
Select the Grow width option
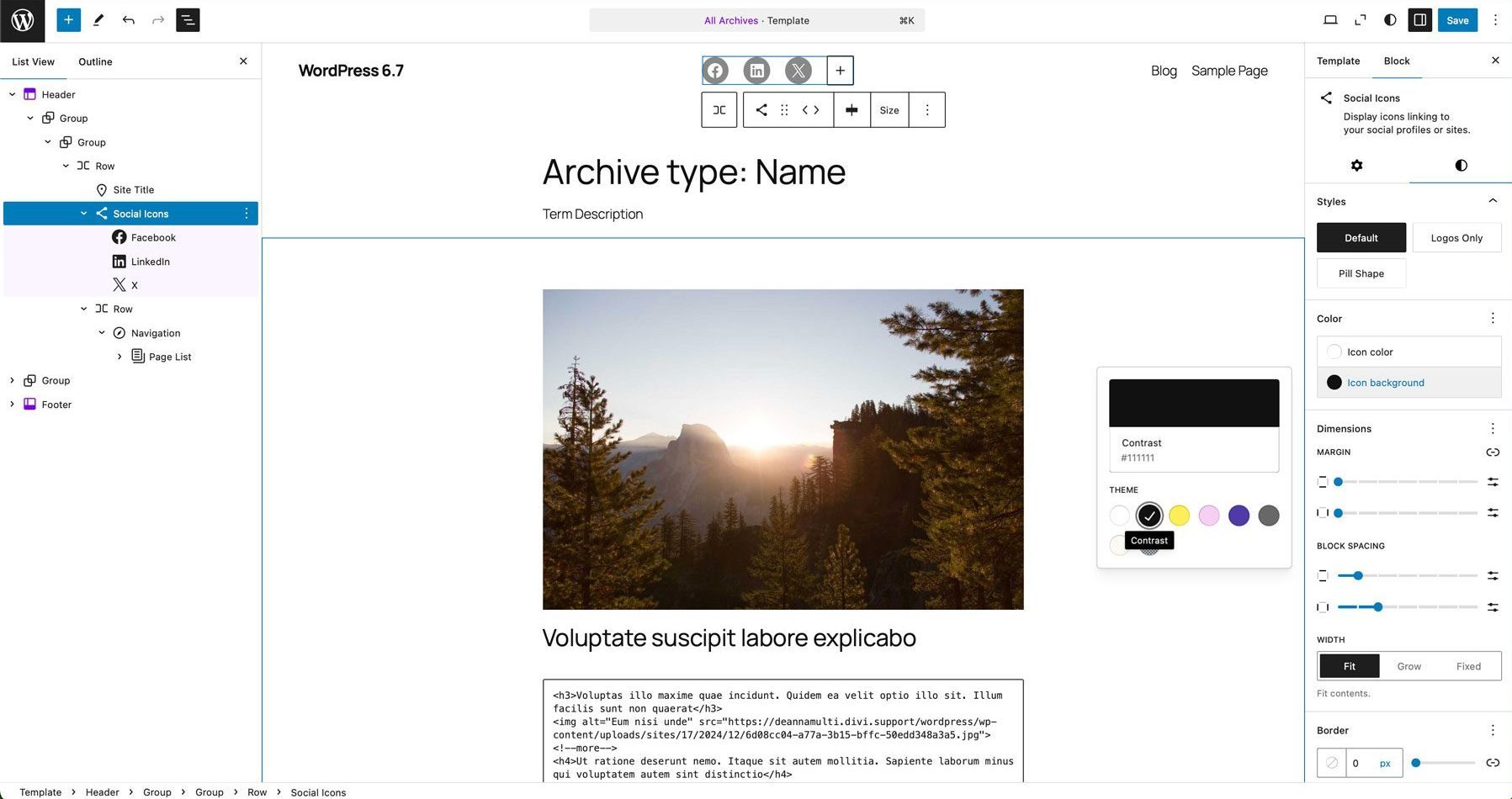1408,665
